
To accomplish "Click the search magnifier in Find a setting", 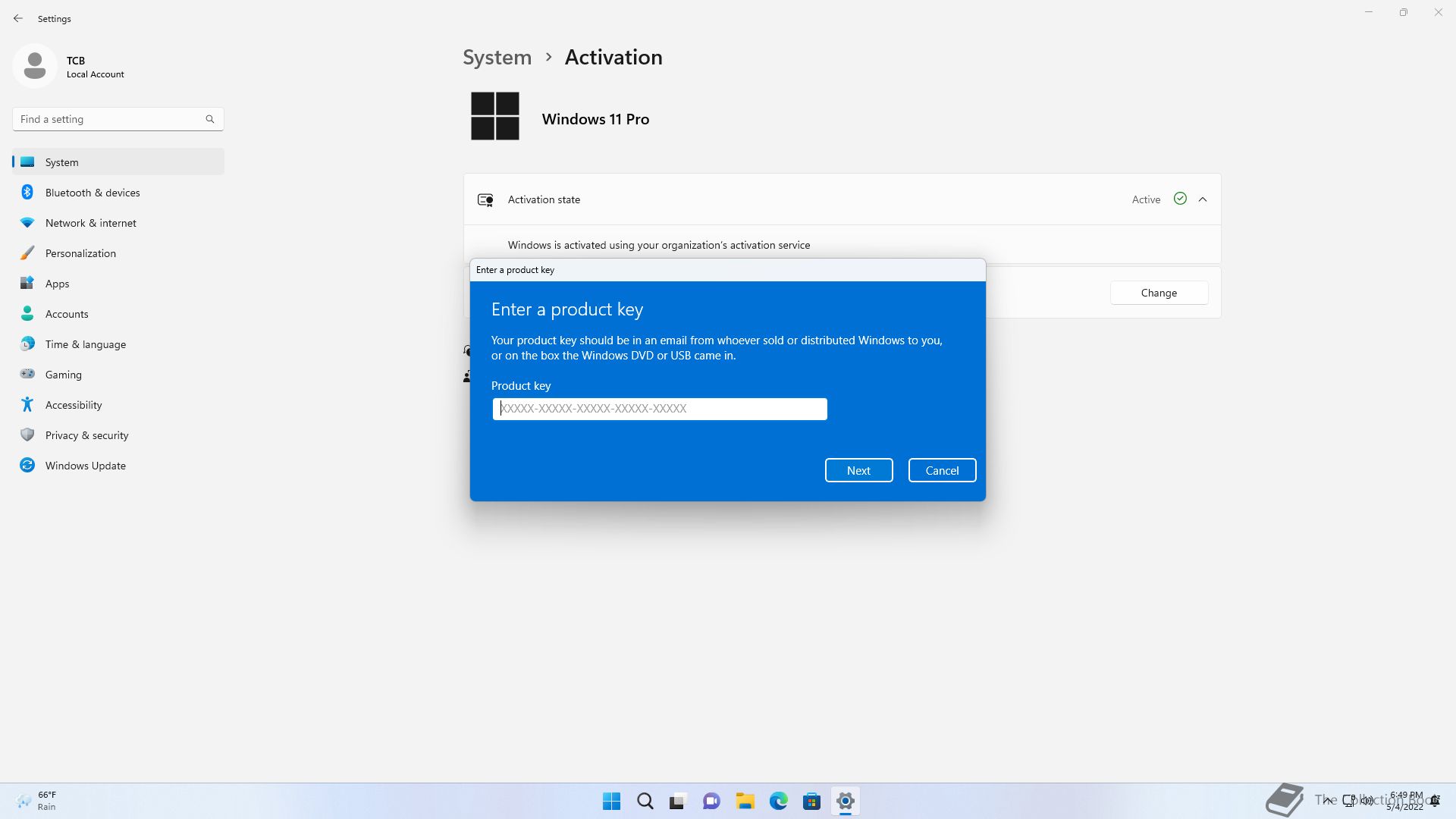I will tap(210, 119).
